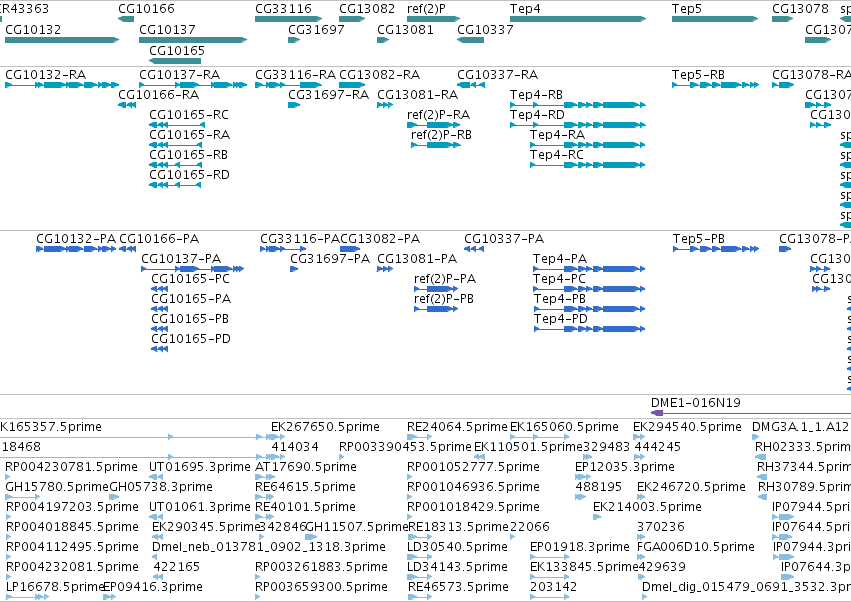
Task: Click the CG10337 gene label
Action: coord(485,30)
